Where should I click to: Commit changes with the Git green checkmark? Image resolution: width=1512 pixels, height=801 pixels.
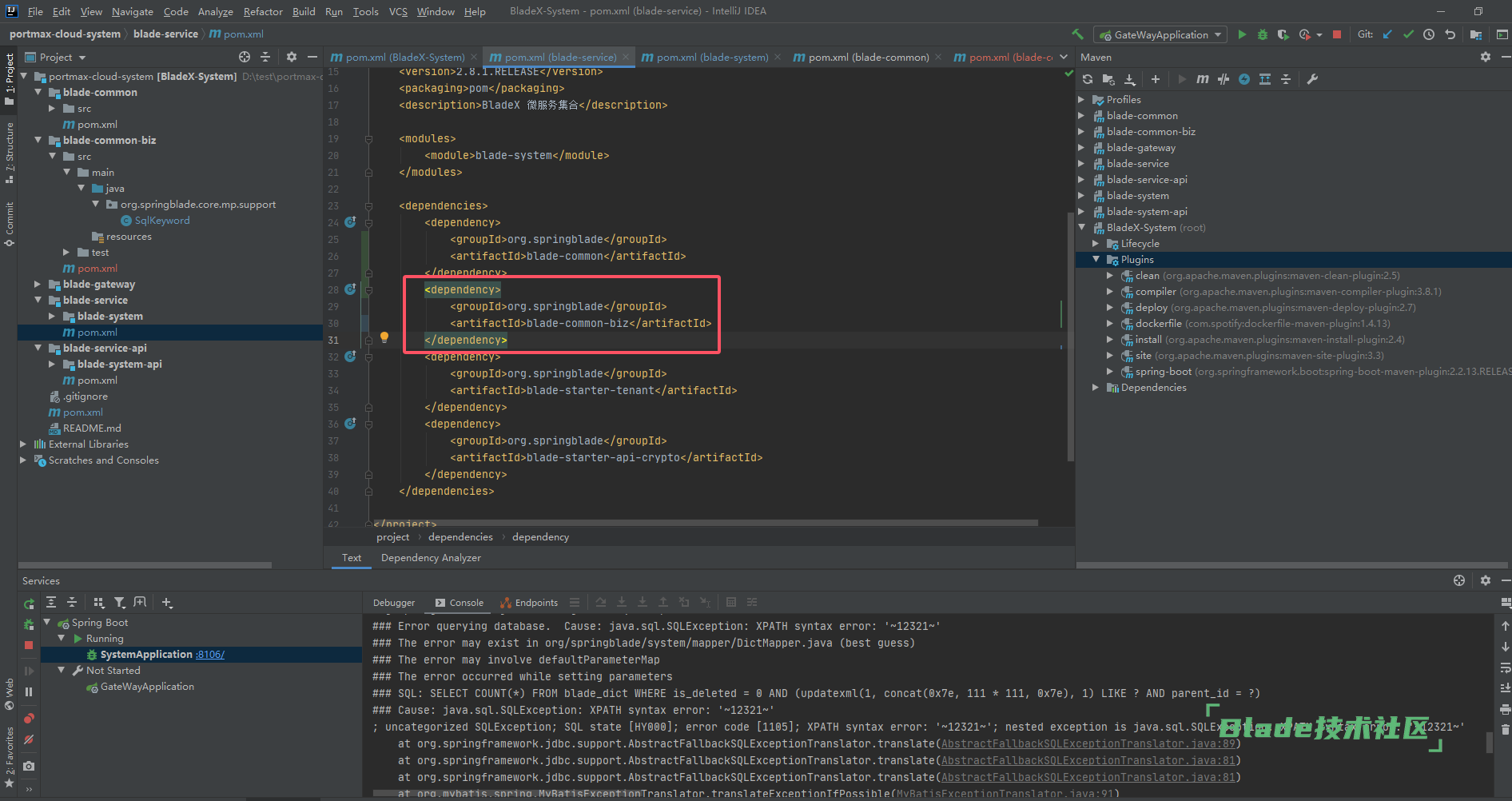(1408, 34)
